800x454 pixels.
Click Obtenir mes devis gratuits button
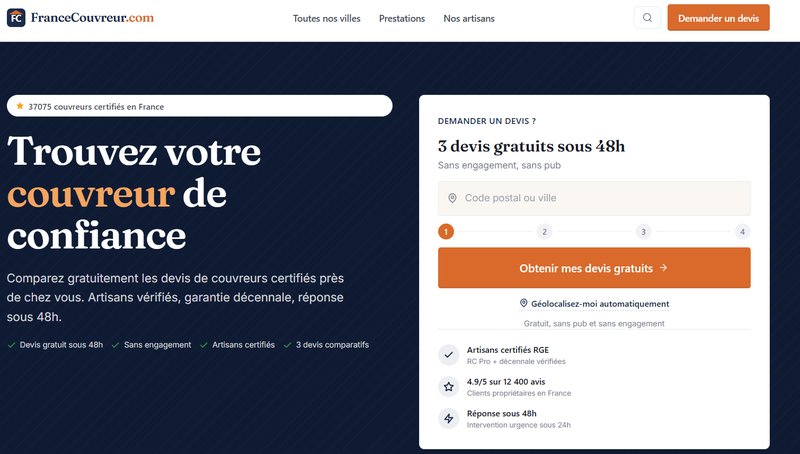click(594, 268)
